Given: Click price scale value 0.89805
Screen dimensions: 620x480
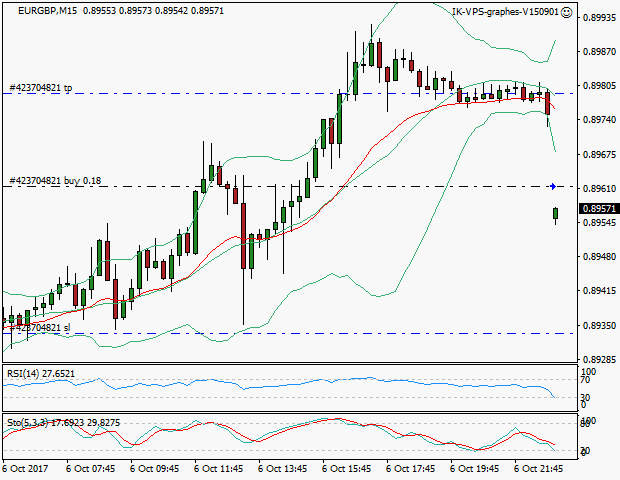Looking at the screenshot, I should [599, 85].
